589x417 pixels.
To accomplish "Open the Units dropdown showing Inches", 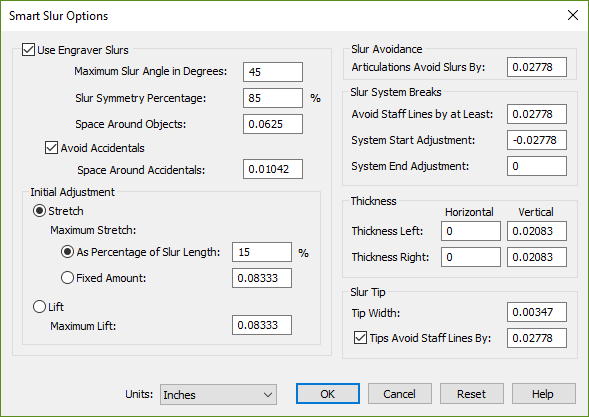I will 218,394.
